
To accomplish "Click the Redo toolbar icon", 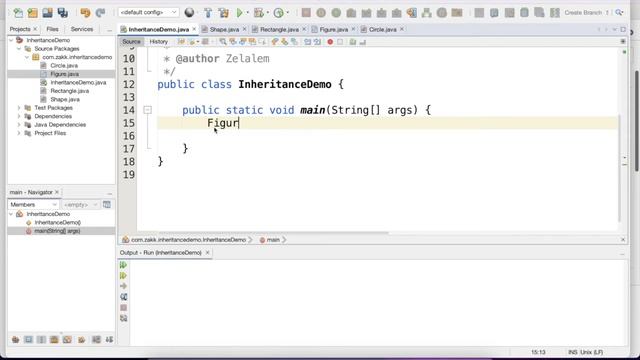I will 100,13.
